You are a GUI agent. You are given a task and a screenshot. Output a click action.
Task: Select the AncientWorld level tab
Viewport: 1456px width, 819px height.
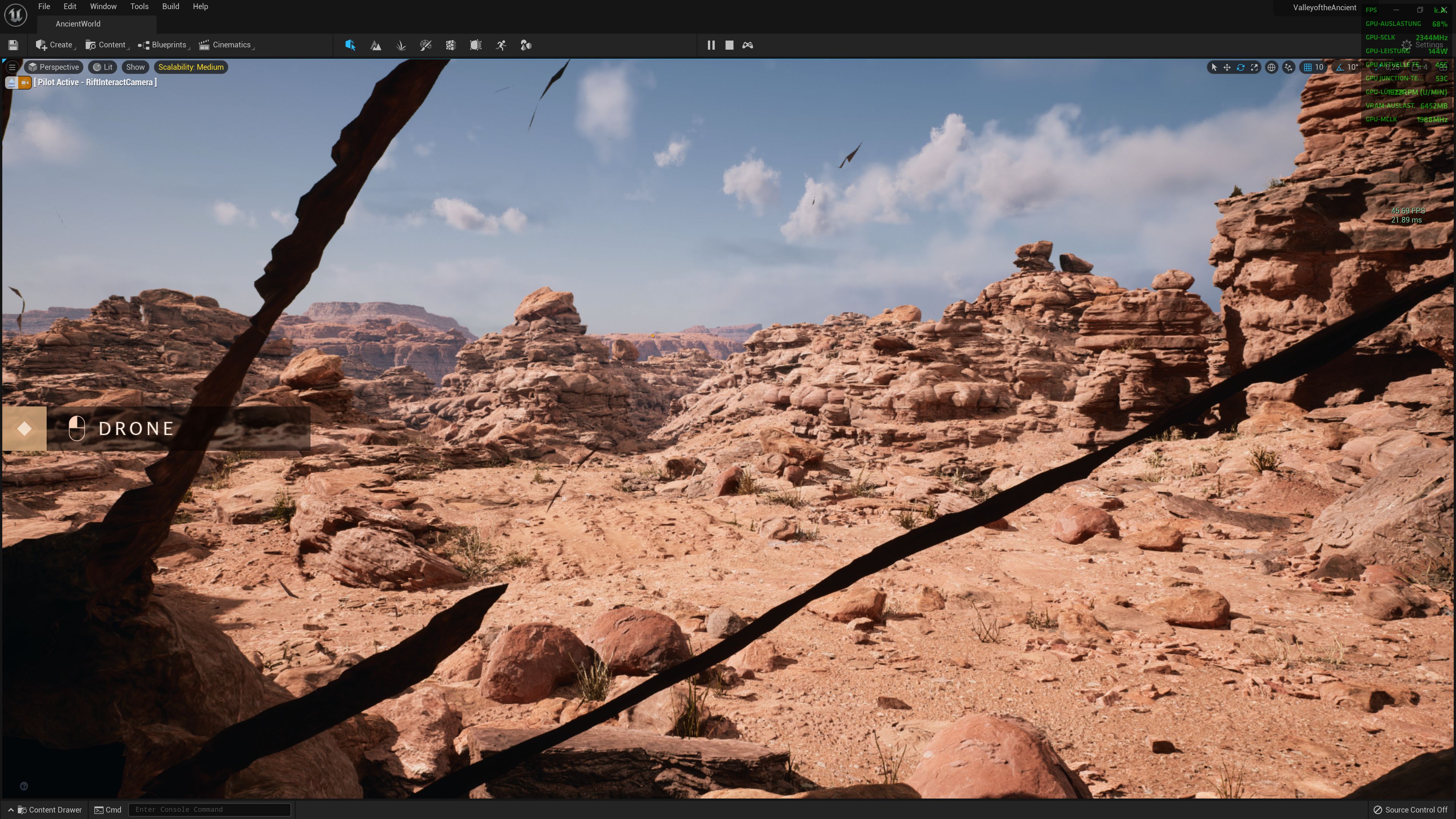point(78,24)
